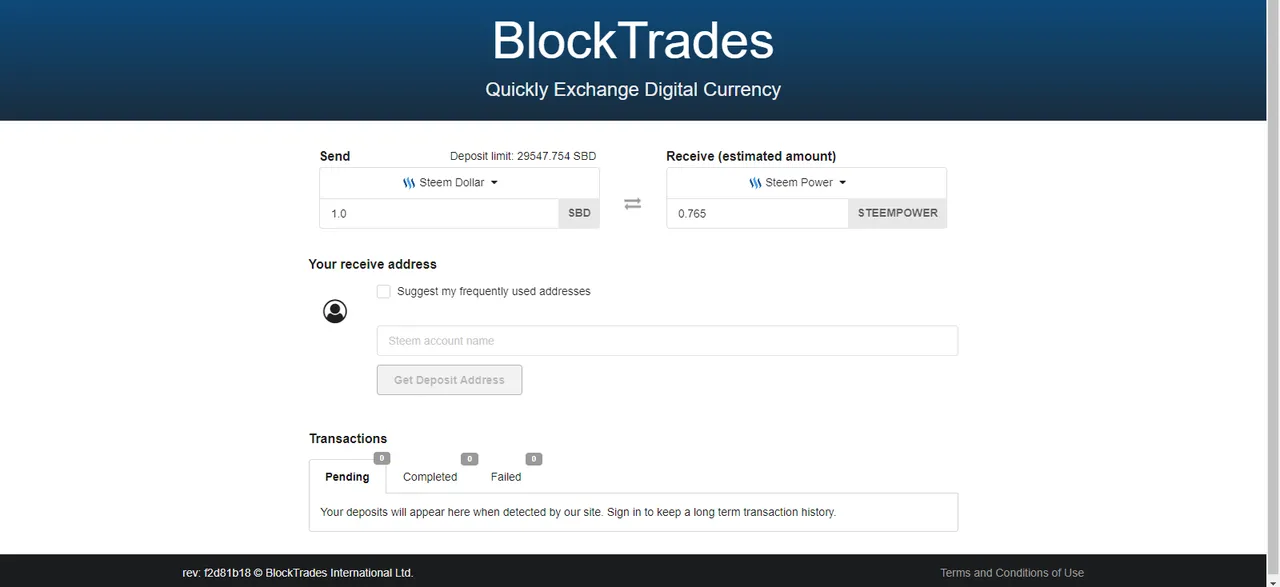Screen dimensions: 1280x587
Task: Switch to the Failed transactions tab
Action: [506, 477]
